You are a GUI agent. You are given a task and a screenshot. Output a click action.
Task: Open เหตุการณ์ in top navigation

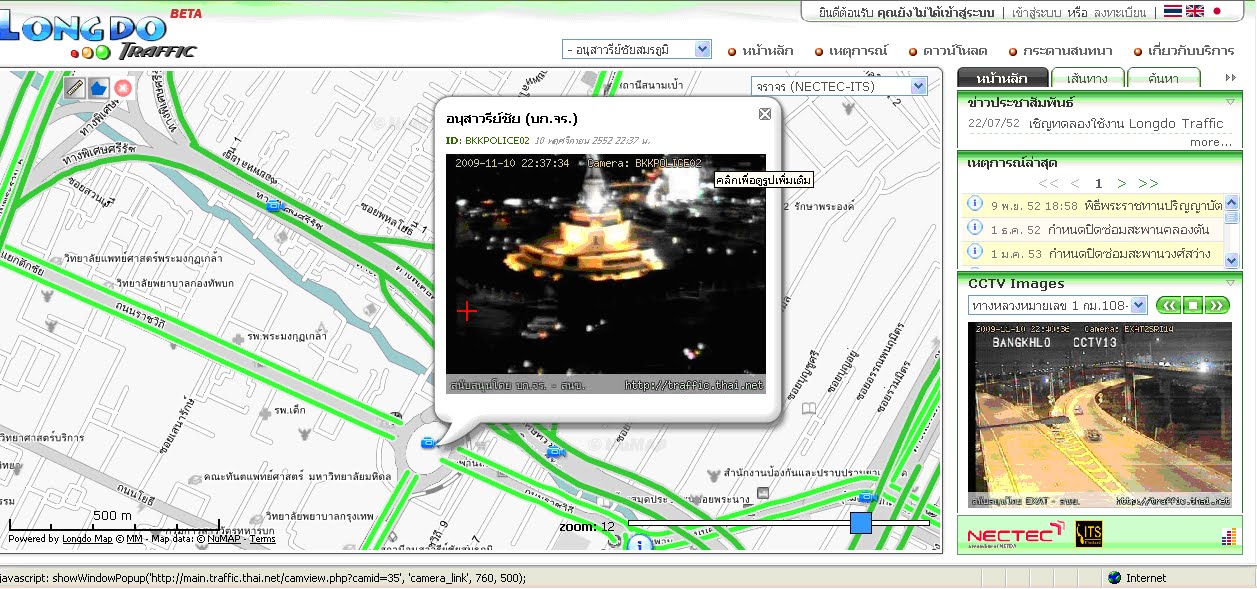point(859,51)
